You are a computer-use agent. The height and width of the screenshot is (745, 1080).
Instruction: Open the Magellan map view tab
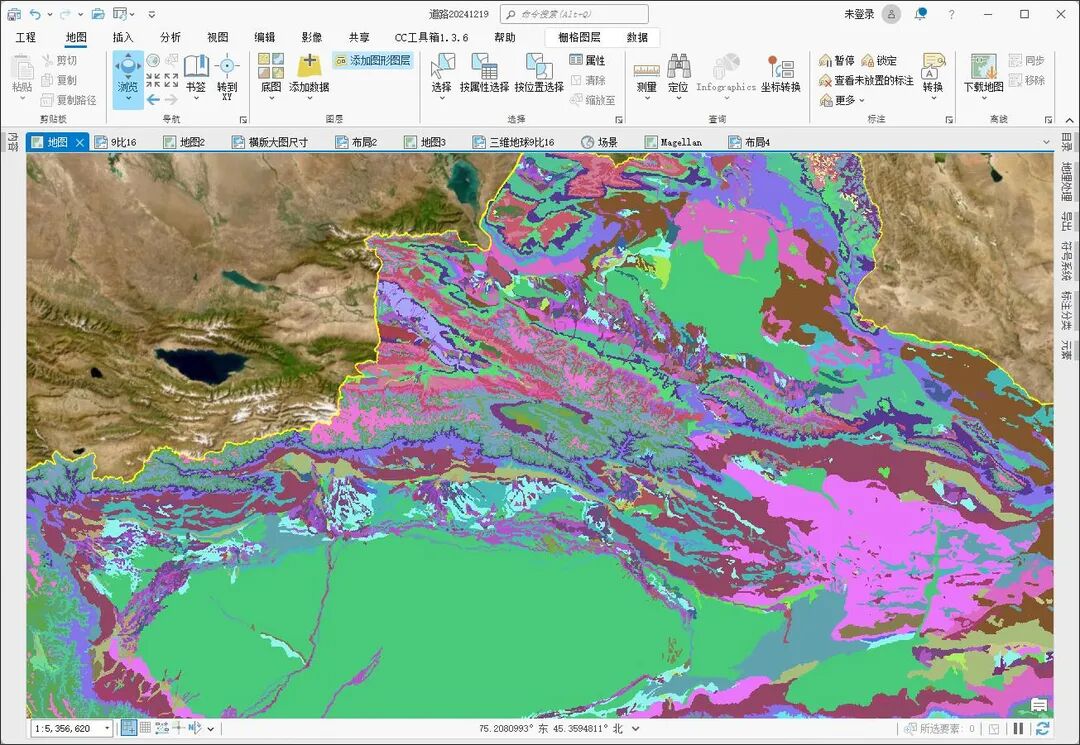[x=674, y=142]
